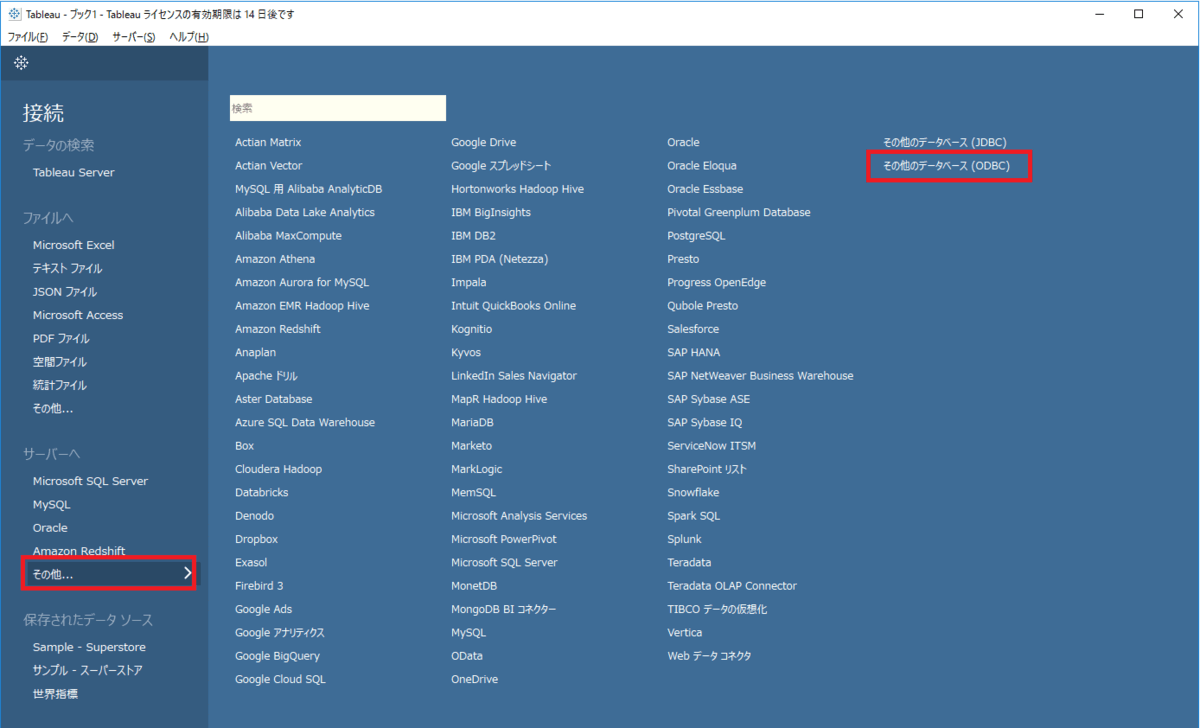Viewport: 1200px width, 728px height.
Task: Choose Microsoft Analysis Services connector
Action: [519, 516]
